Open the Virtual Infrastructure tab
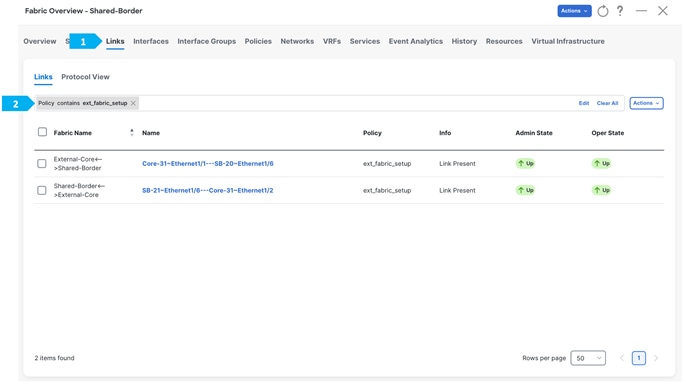 coord(568,41)
